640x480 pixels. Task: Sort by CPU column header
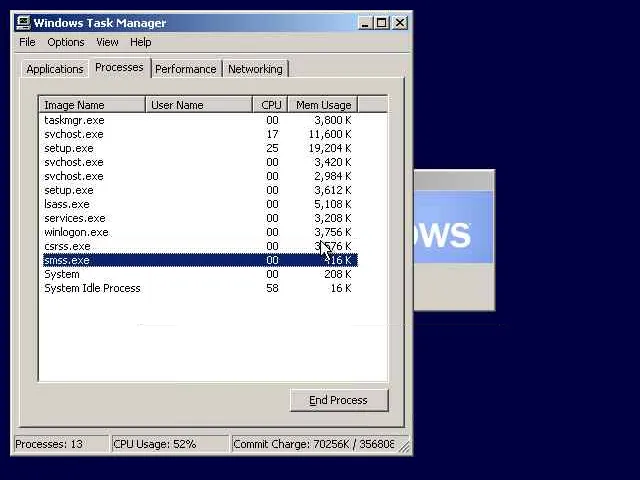(271, 105)
